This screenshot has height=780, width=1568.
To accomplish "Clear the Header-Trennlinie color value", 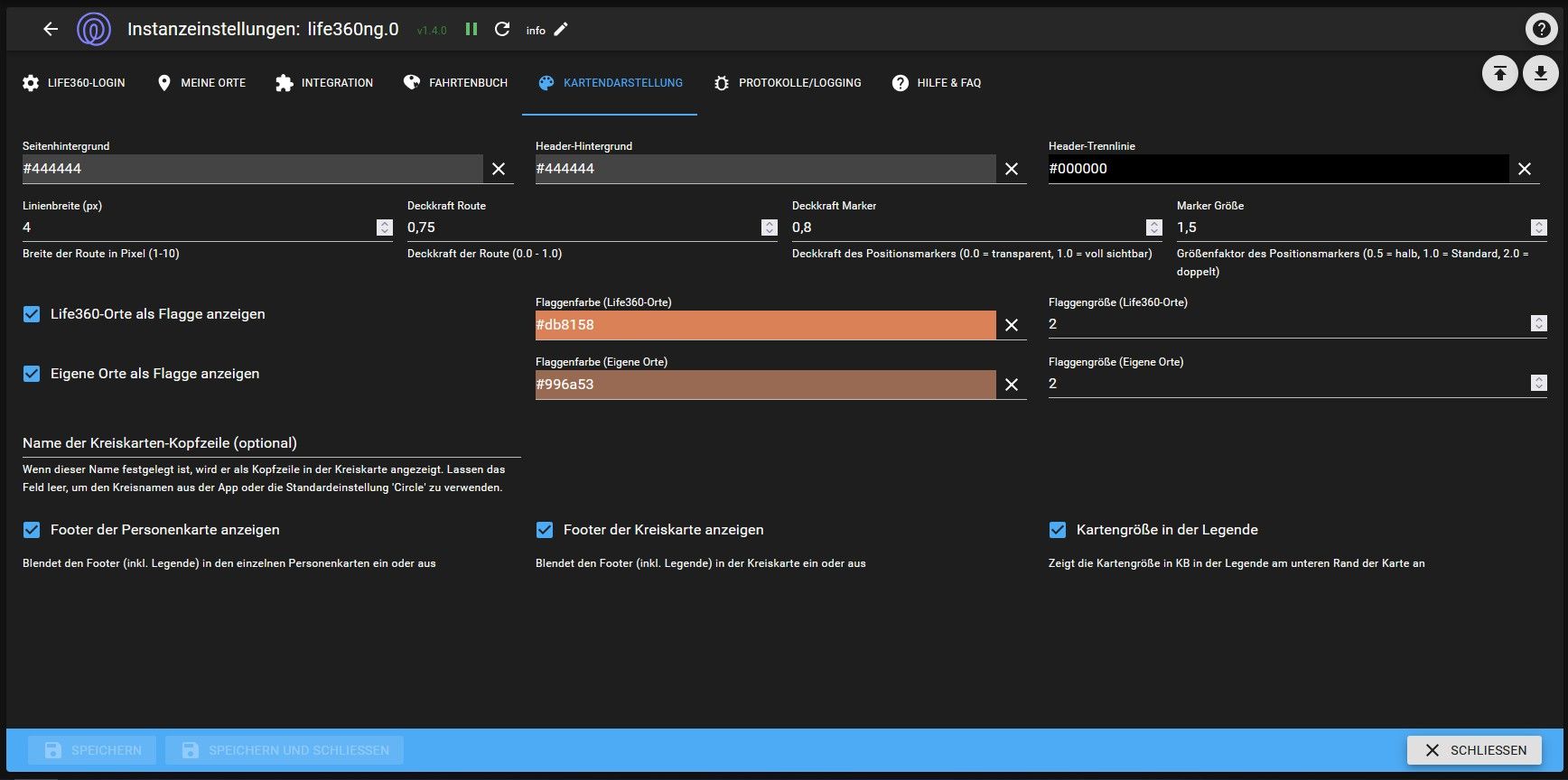I will (1525, 169).
